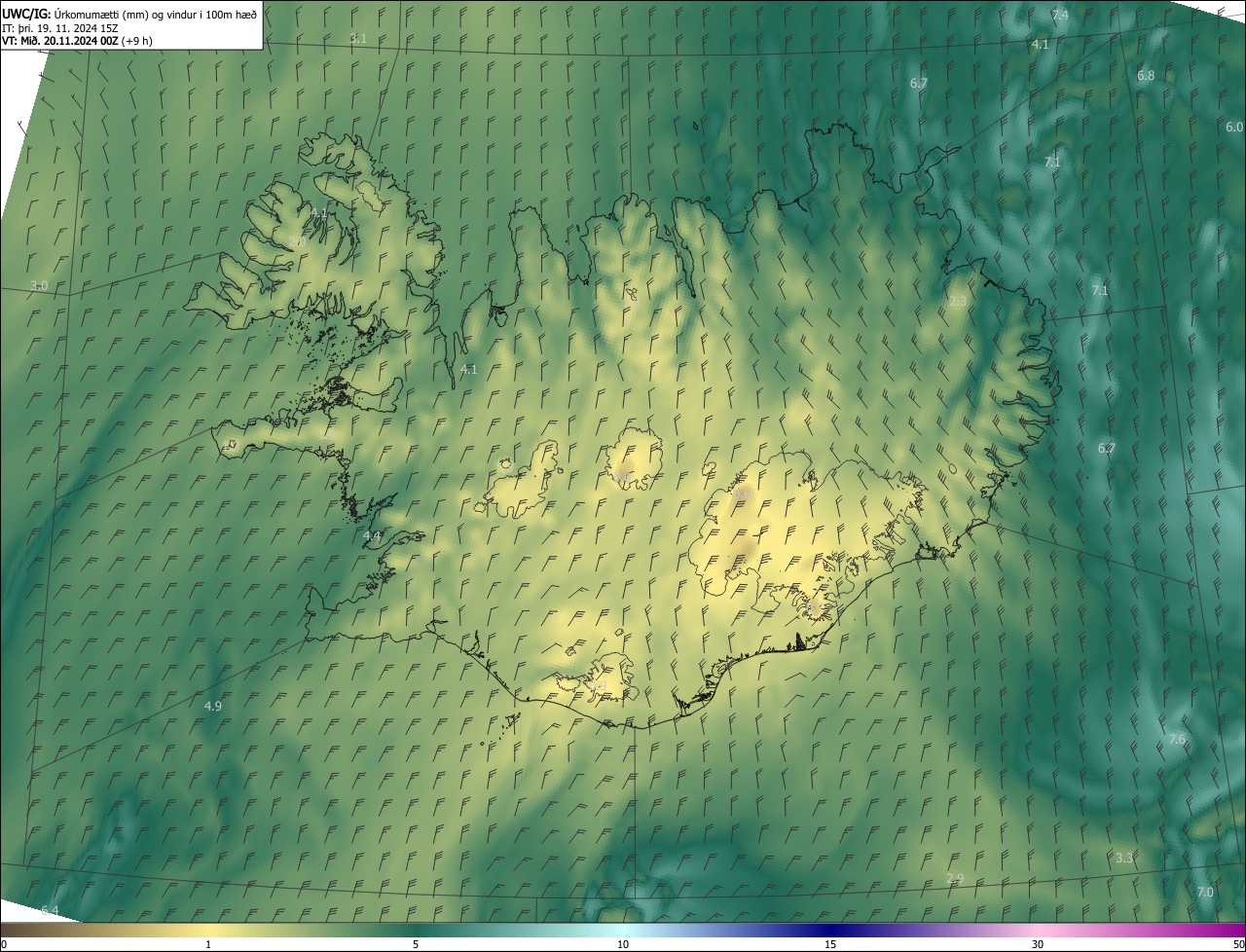Click the '3.1' value label on the map
This screenshot has height=952, width=1246.
pos(358,38)
